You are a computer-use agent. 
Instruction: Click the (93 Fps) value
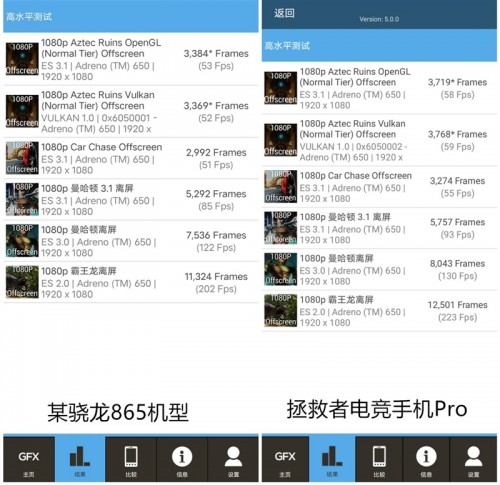tap(457, 235)
